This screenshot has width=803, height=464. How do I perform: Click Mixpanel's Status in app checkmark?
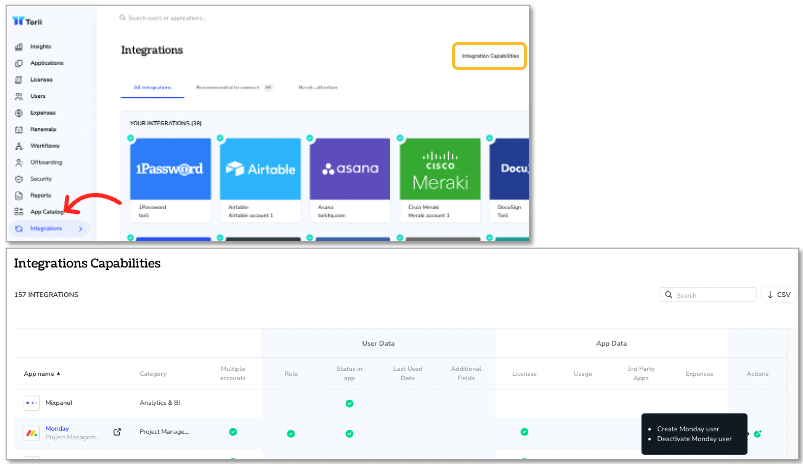[349, 404]
